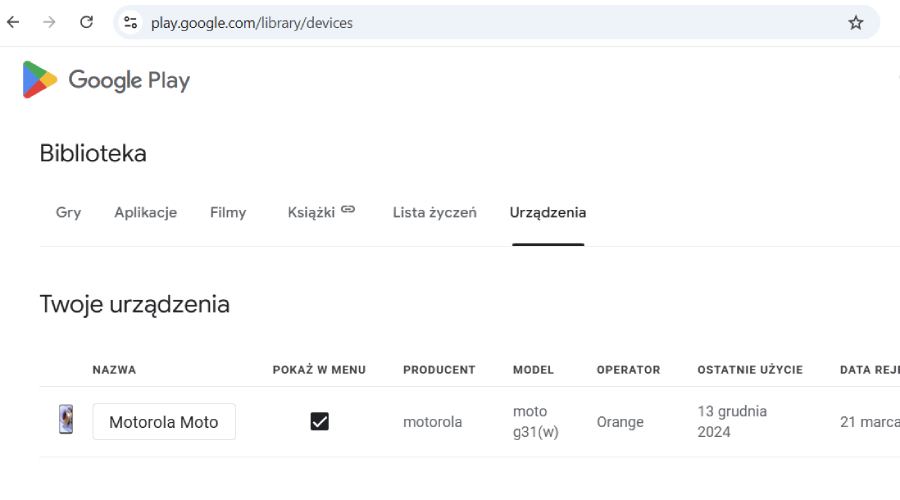Select the Lista życzeń tab

(x=434, y=212)
